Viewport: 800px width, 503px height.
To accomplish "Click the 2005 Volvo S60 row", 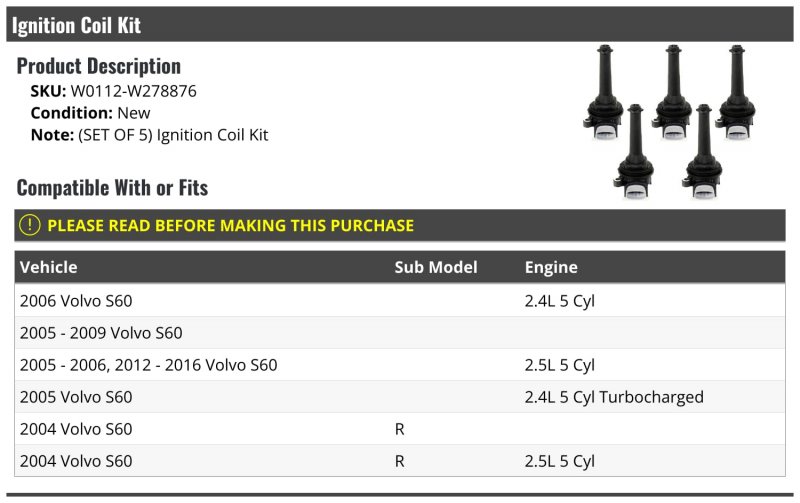I will point(400,397).
